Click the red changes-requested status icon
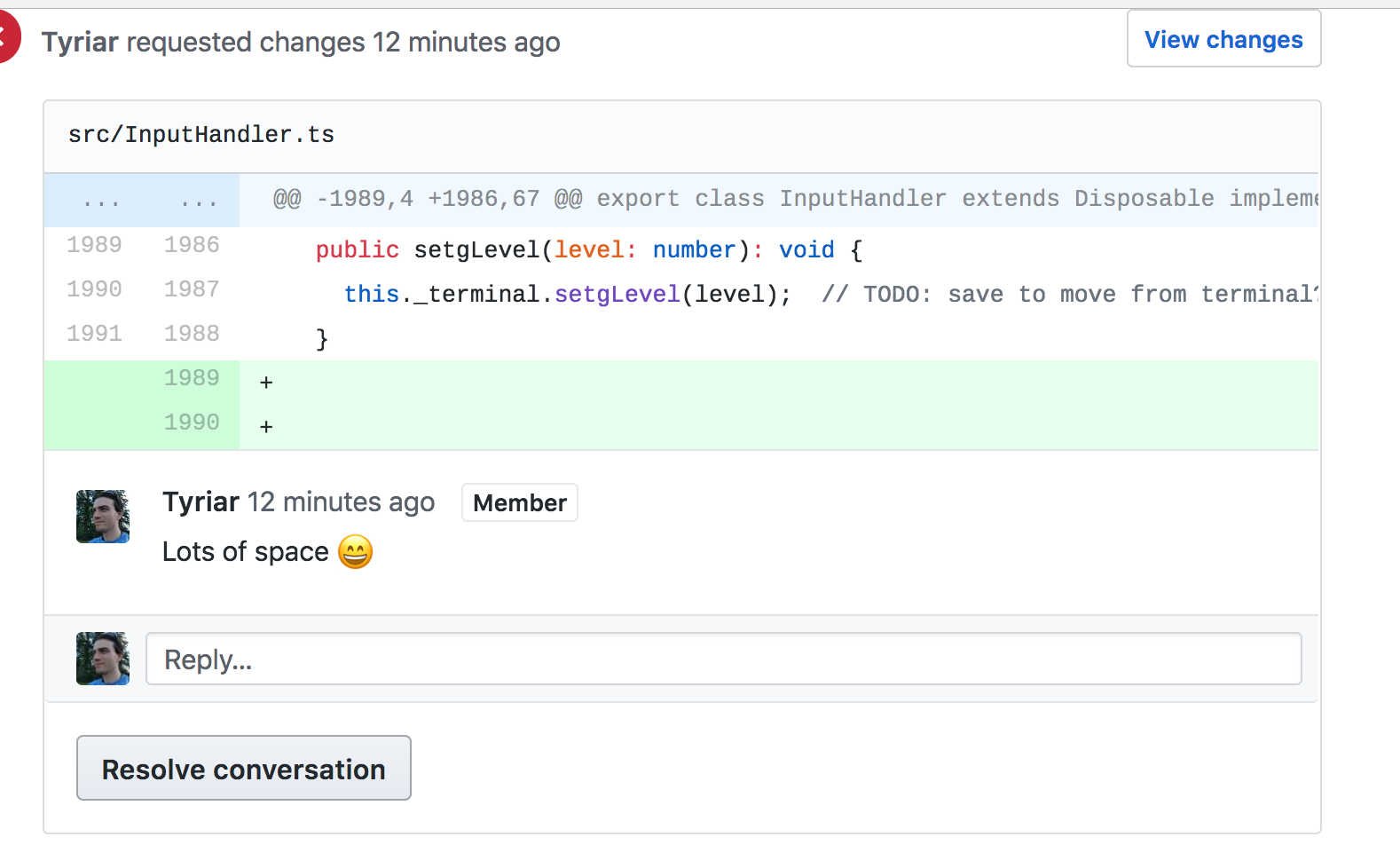 point(7,37)
